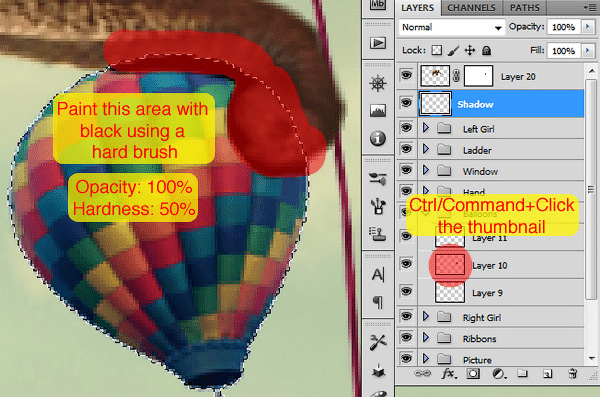
Task: Toggle visibility of Right Girl group
Action: 406,316
